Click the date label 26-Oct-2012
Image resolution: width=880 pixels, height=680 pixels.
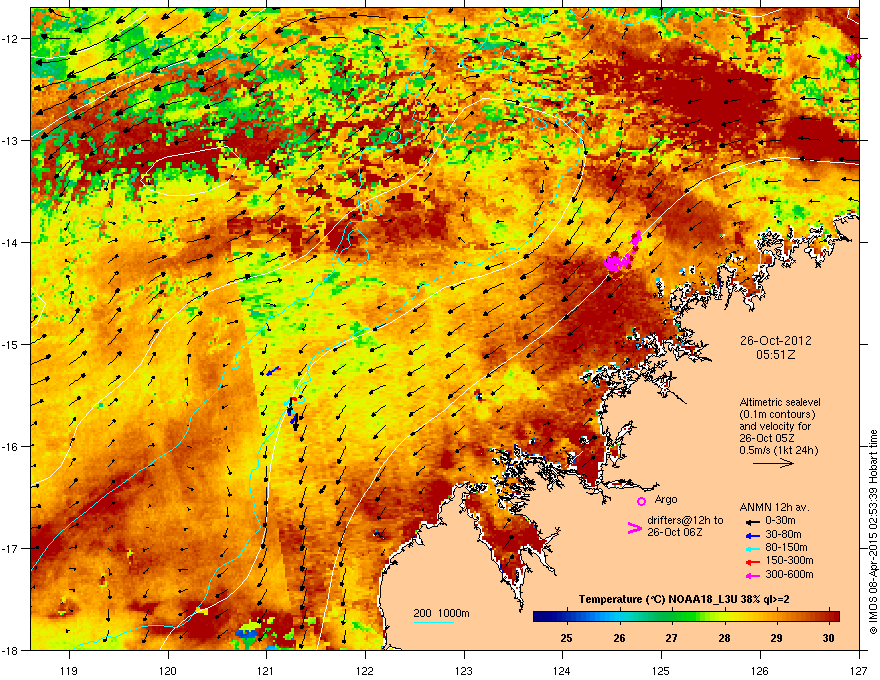[x=775, y=341]
